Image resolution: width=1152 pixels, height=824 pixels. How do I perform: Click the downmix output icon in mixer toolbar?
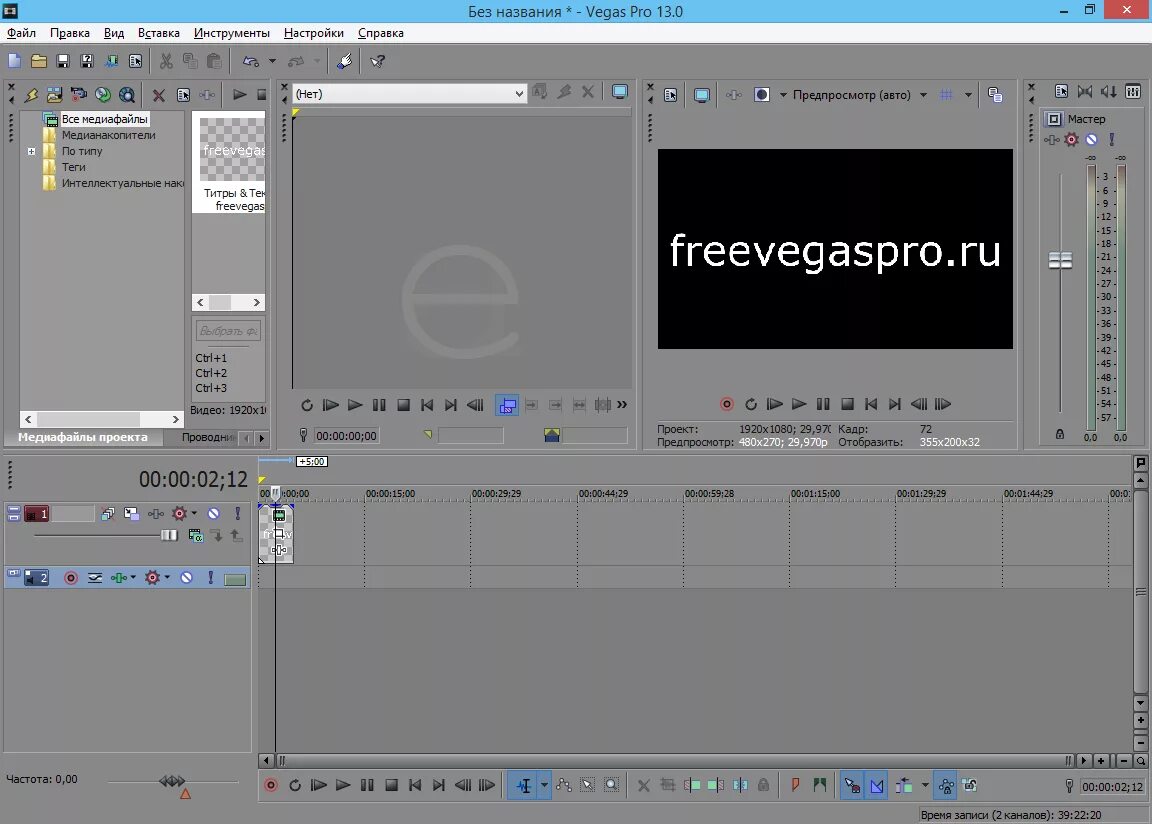coord(1084,91)
